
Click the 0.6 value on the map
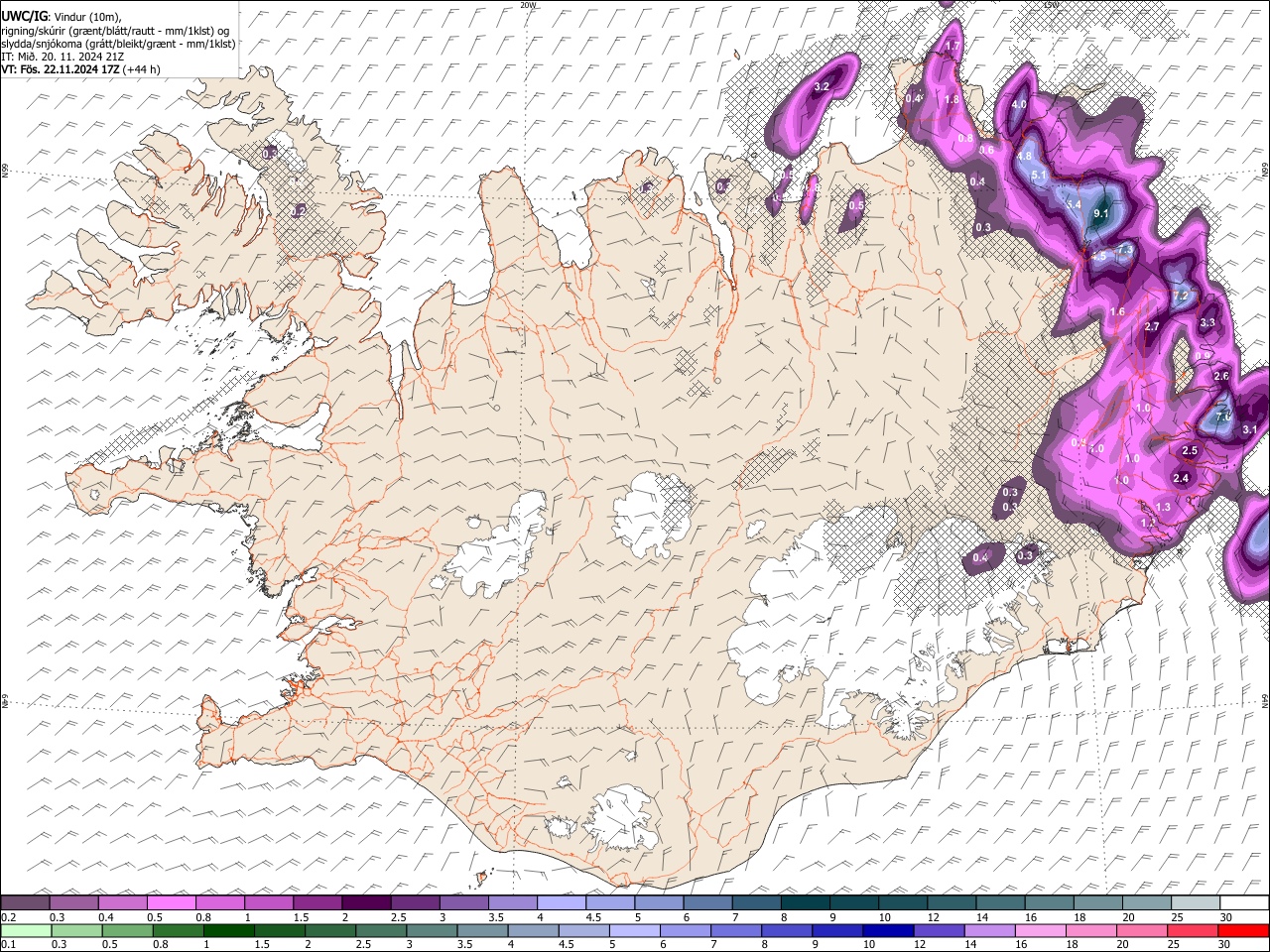[x=986, y=151]
